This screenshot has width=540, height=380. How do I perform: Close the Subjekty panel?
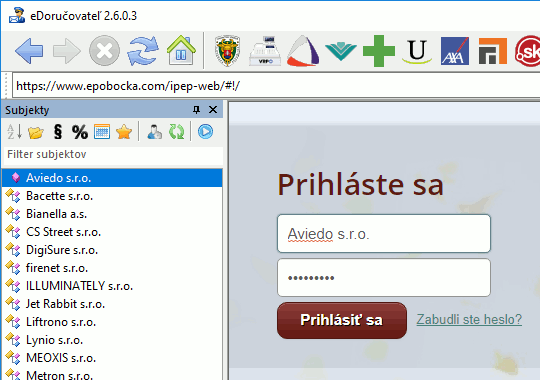coord(213,110)
